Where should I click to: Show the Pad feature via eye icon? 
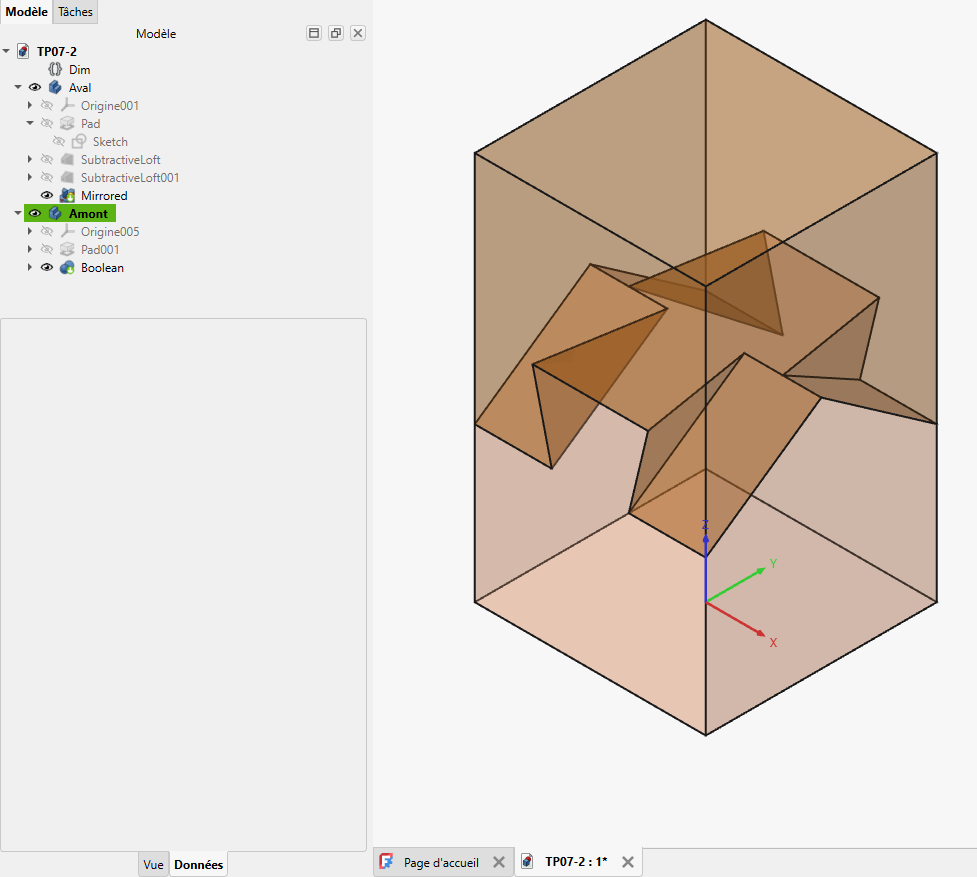point(47,123)
